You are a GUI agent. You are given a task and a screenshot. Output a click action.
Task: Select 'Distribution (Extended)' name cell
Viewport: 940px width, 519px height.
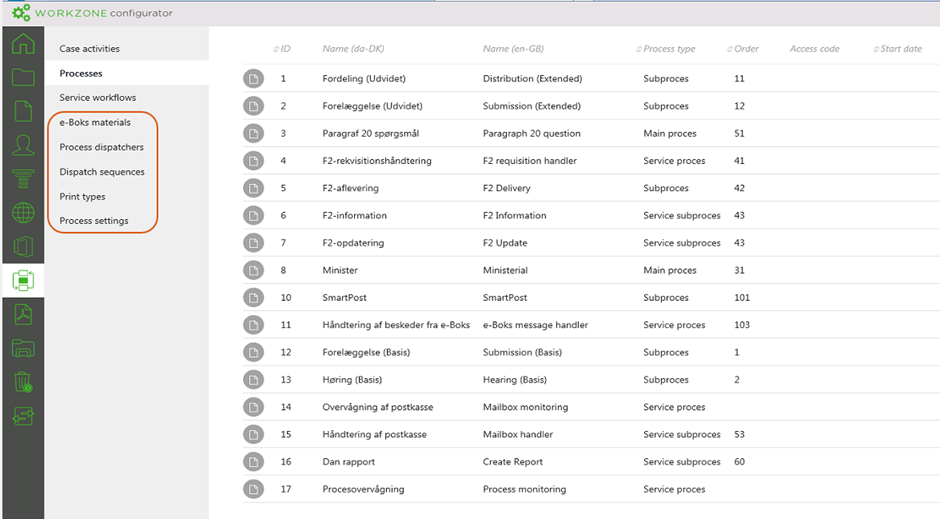click(x=532, y=79)
